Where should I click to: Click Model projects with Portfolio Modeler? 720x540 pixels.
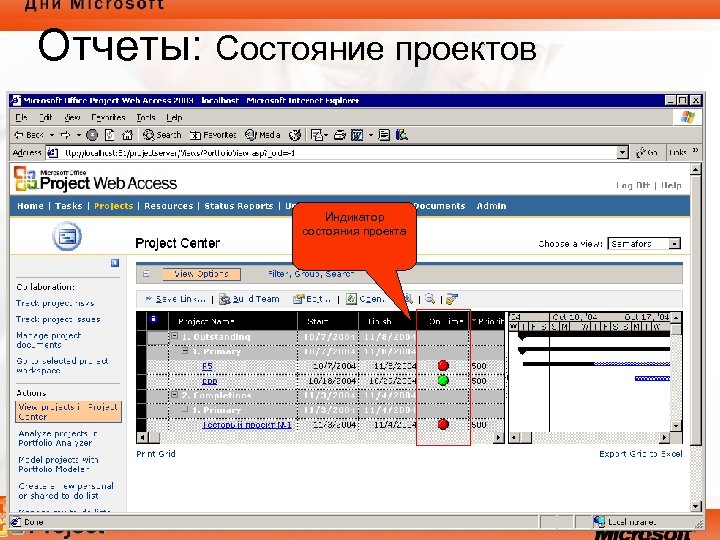pyautogui.click(x=58, y=464)
